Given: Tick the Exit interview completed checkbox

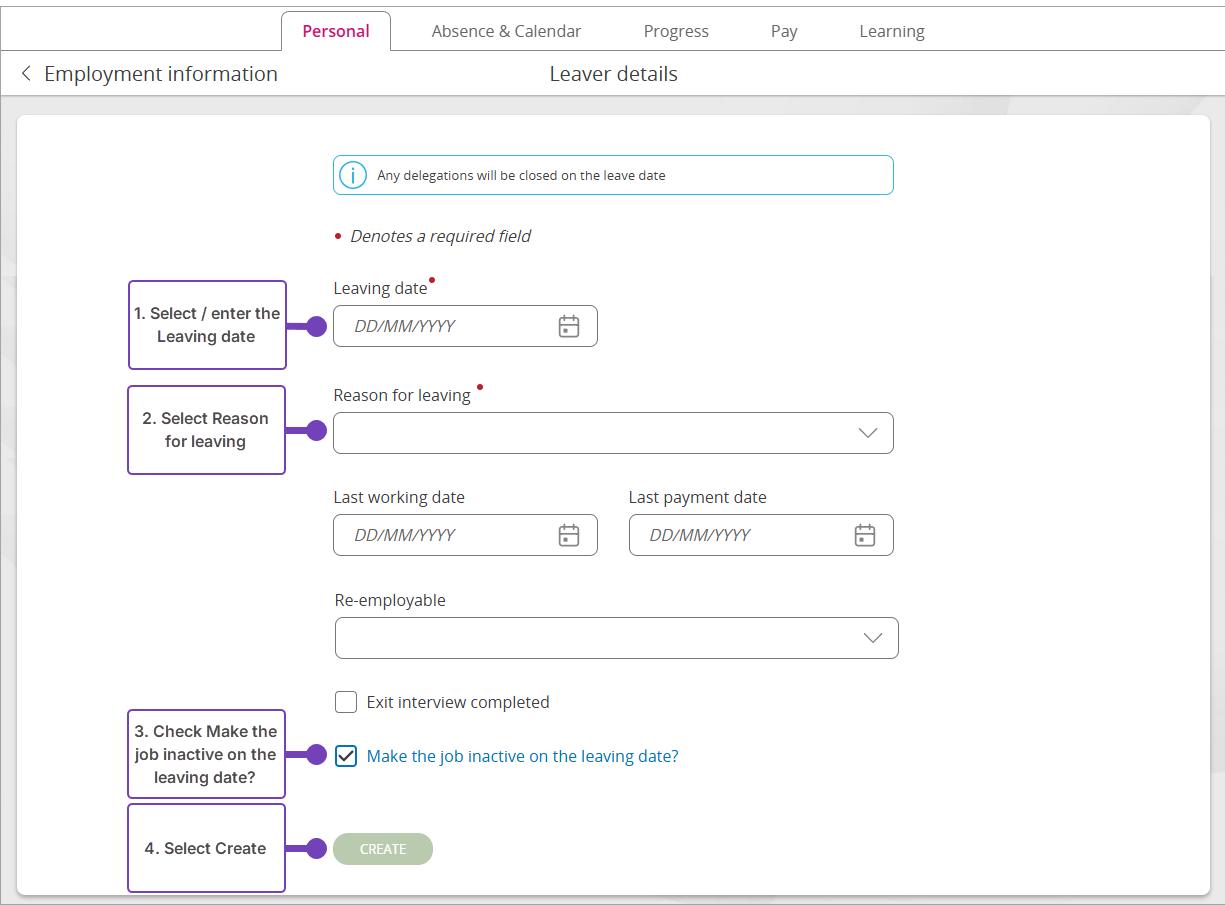Looking at the screenshot, I should tap(346, 702).
